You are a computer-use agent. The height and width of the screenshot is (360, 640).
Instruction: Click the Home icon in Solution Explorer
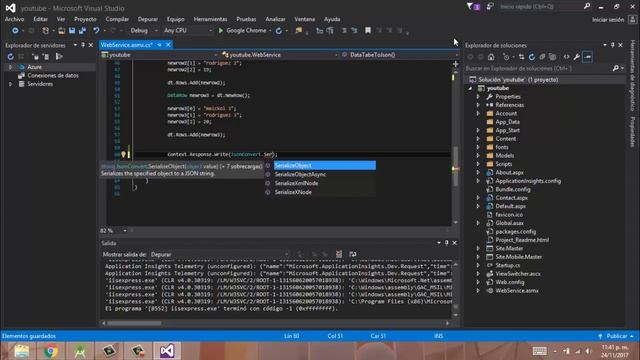pos(491,57)
